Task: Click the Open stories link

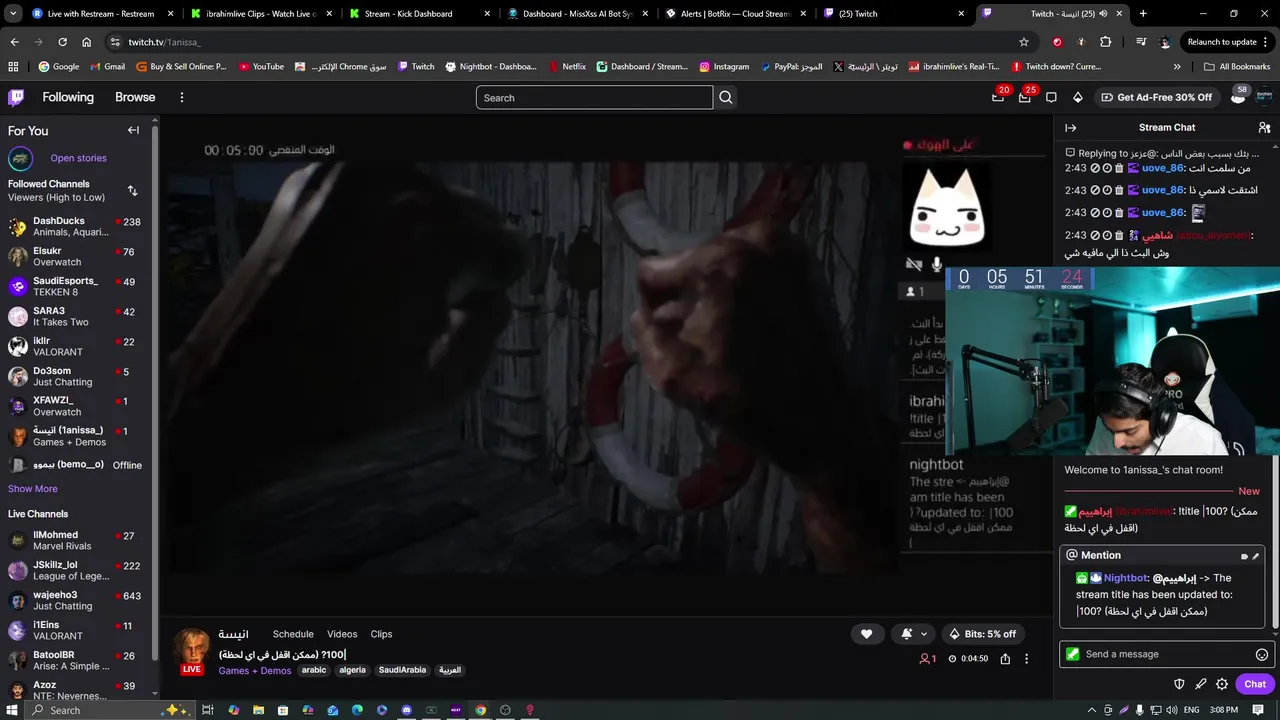Action: click(x=78, y=158)
